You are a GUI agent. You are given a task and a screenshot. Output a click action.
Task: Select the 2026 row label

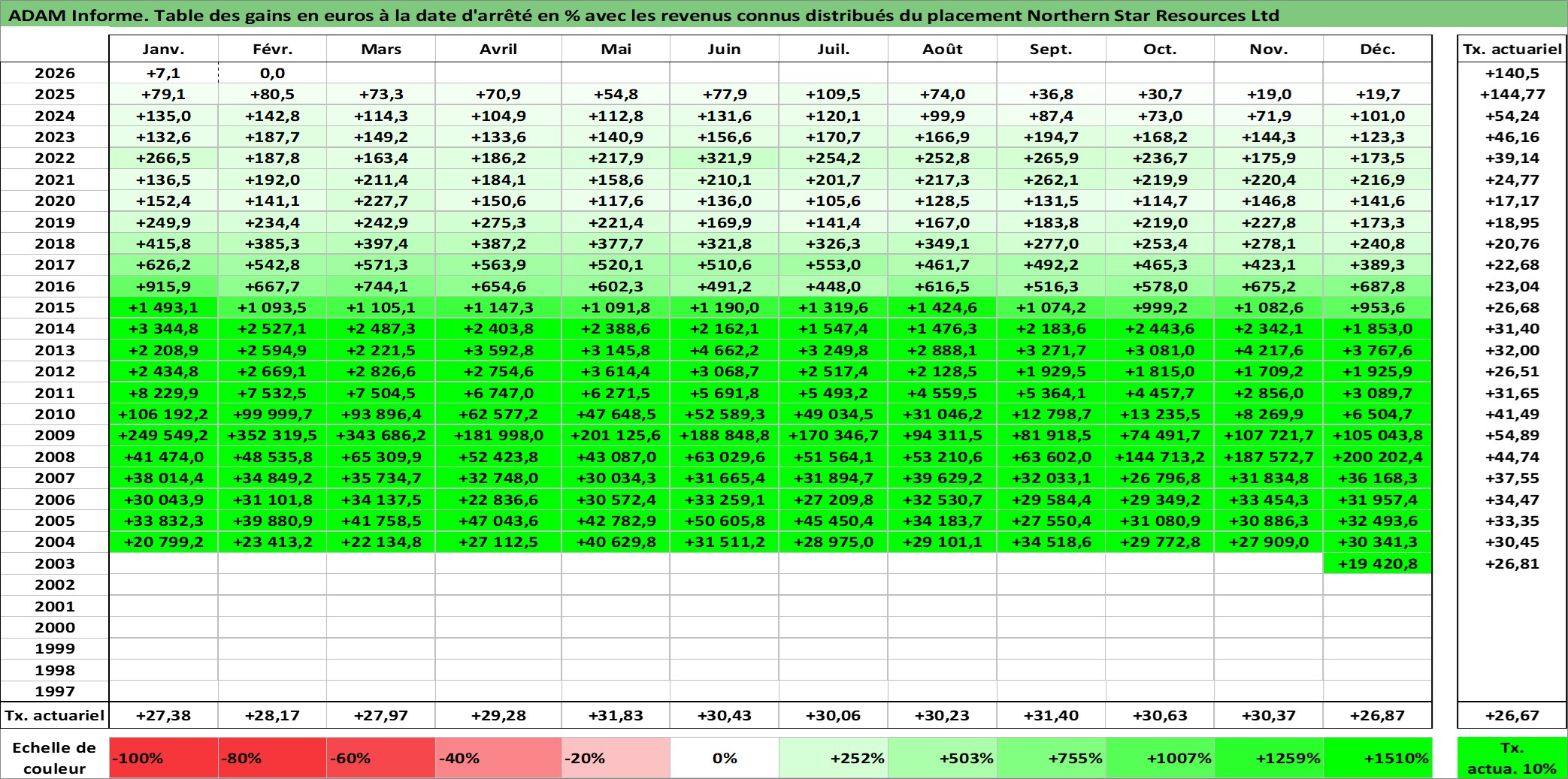click(x=55, y=73)
